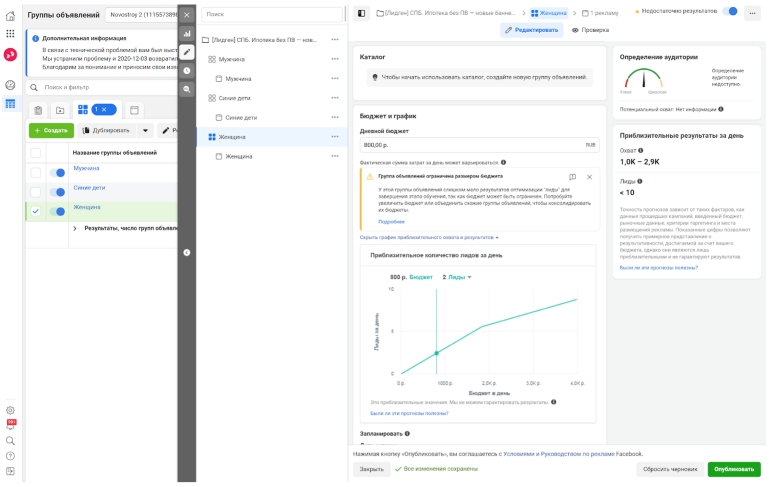Click the home icon in left sidebar
This screenshot has width=769, height=487.
[10, 16]
